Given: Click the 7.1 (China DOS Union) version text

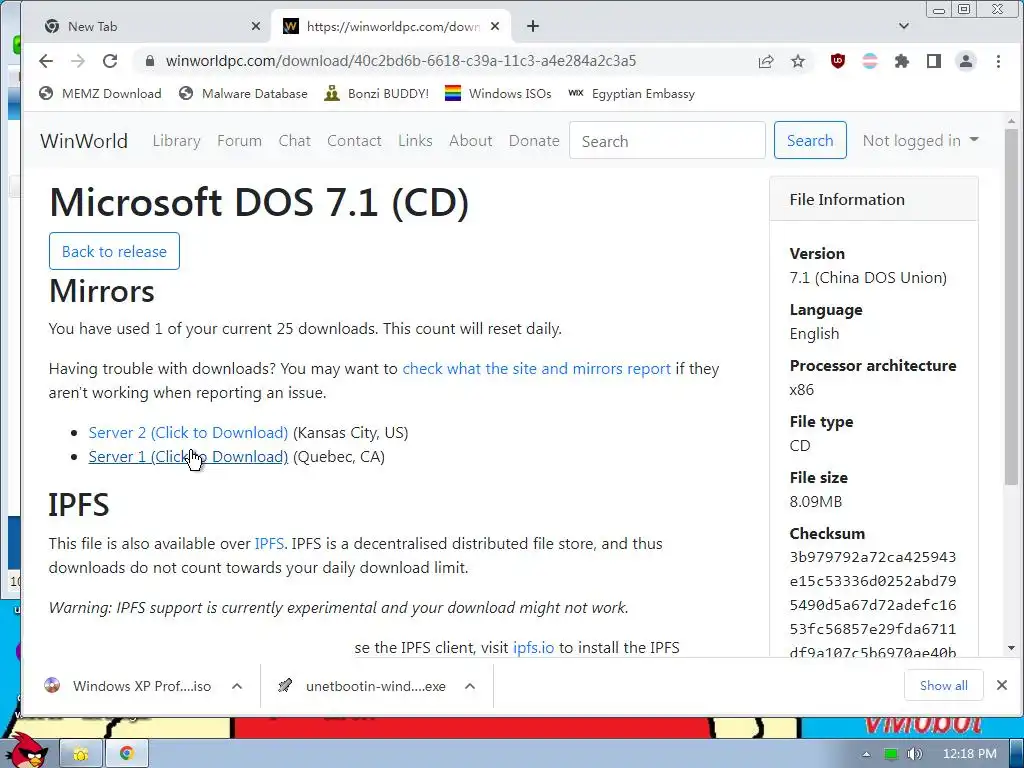Looking at the screenshot, I should tap(868, 278).
